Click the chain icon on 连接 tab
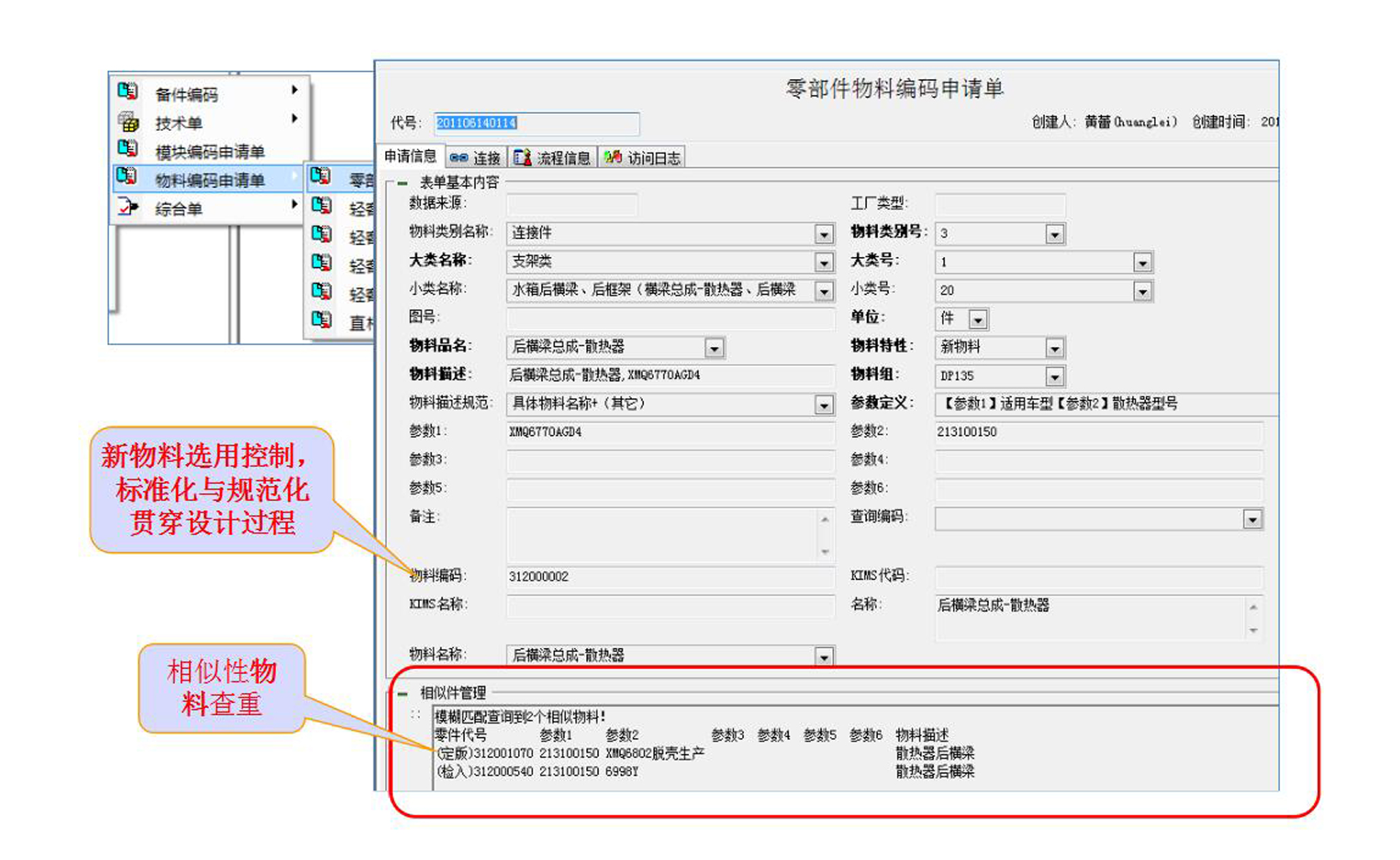This screenshot has height=860, width=1400. point(459,158)
